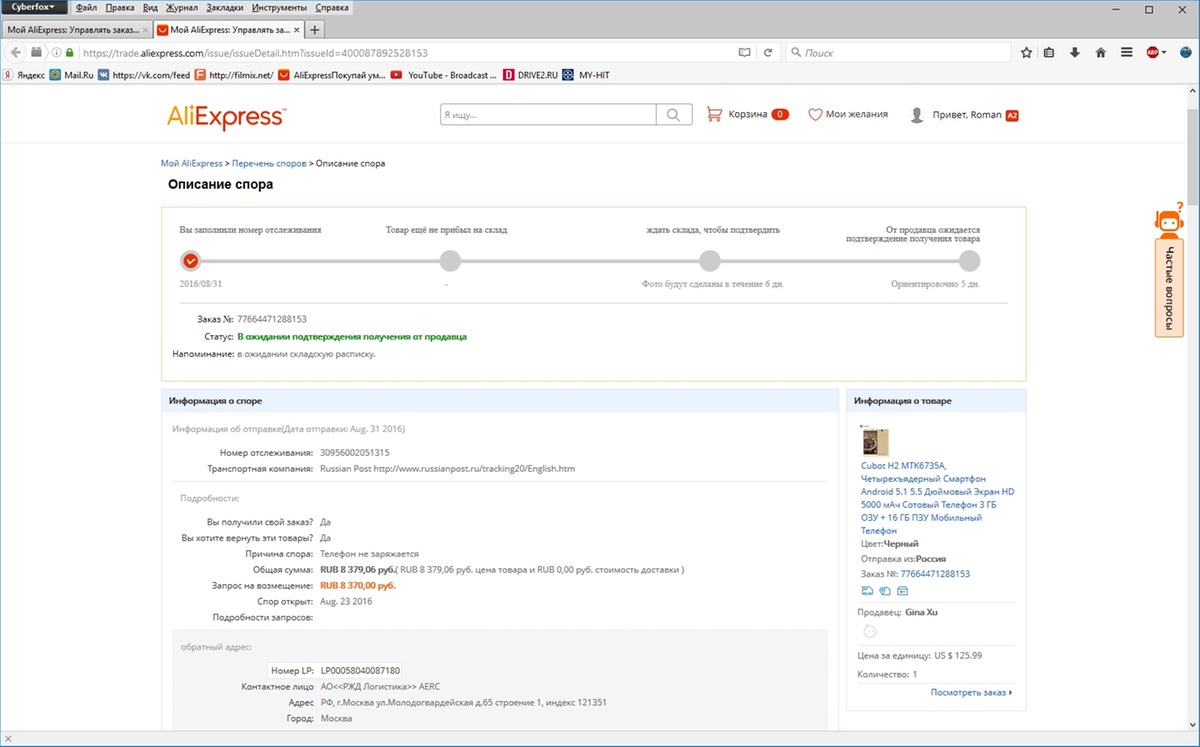Open the vk.com/feed bookmark
Image resolution: width=1200 pixels, height=747 pixels.
(x=143, y=75)
